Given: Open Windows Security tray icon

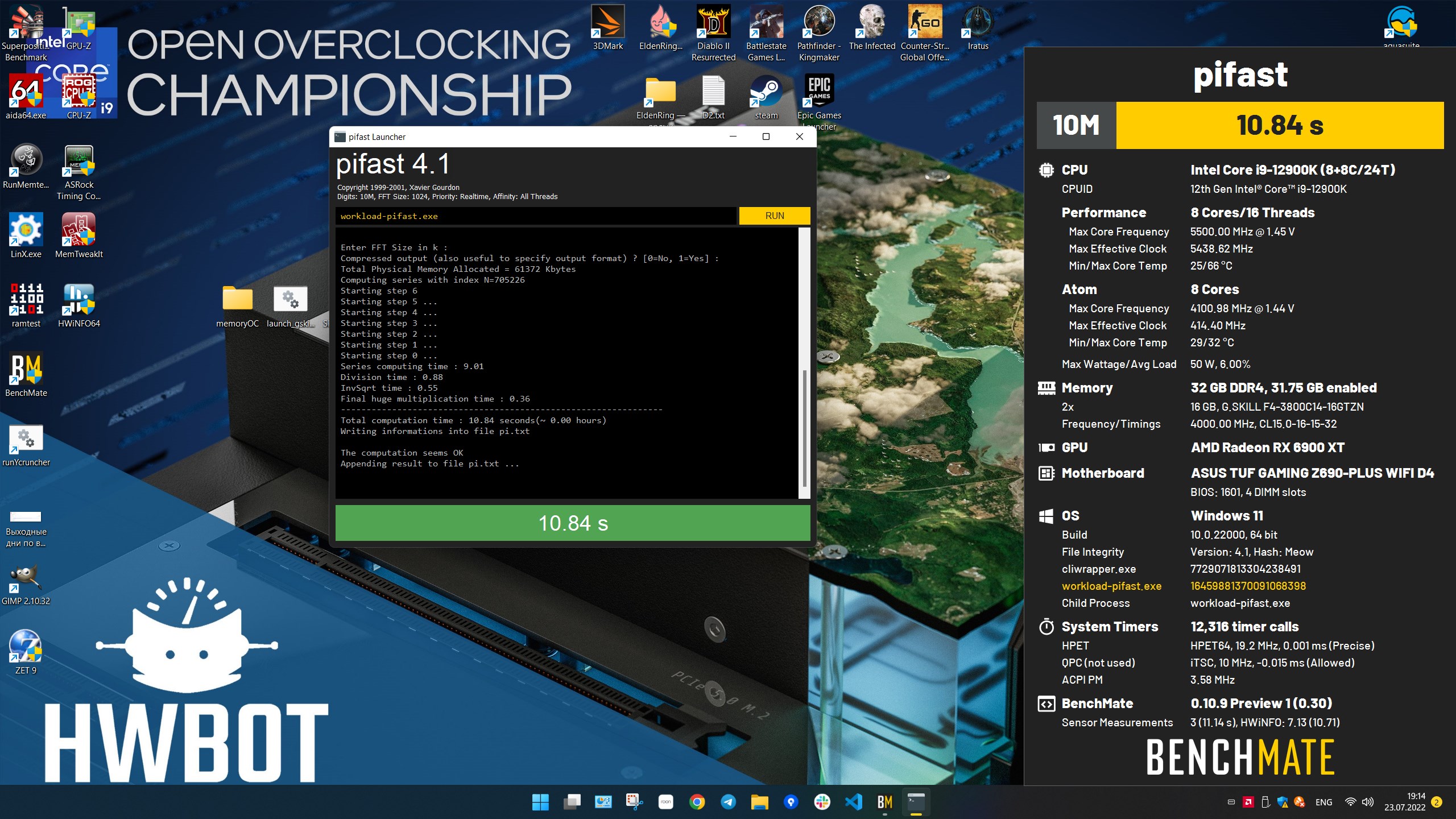Looking at the screenshot, I should (x=1282, y=802).
